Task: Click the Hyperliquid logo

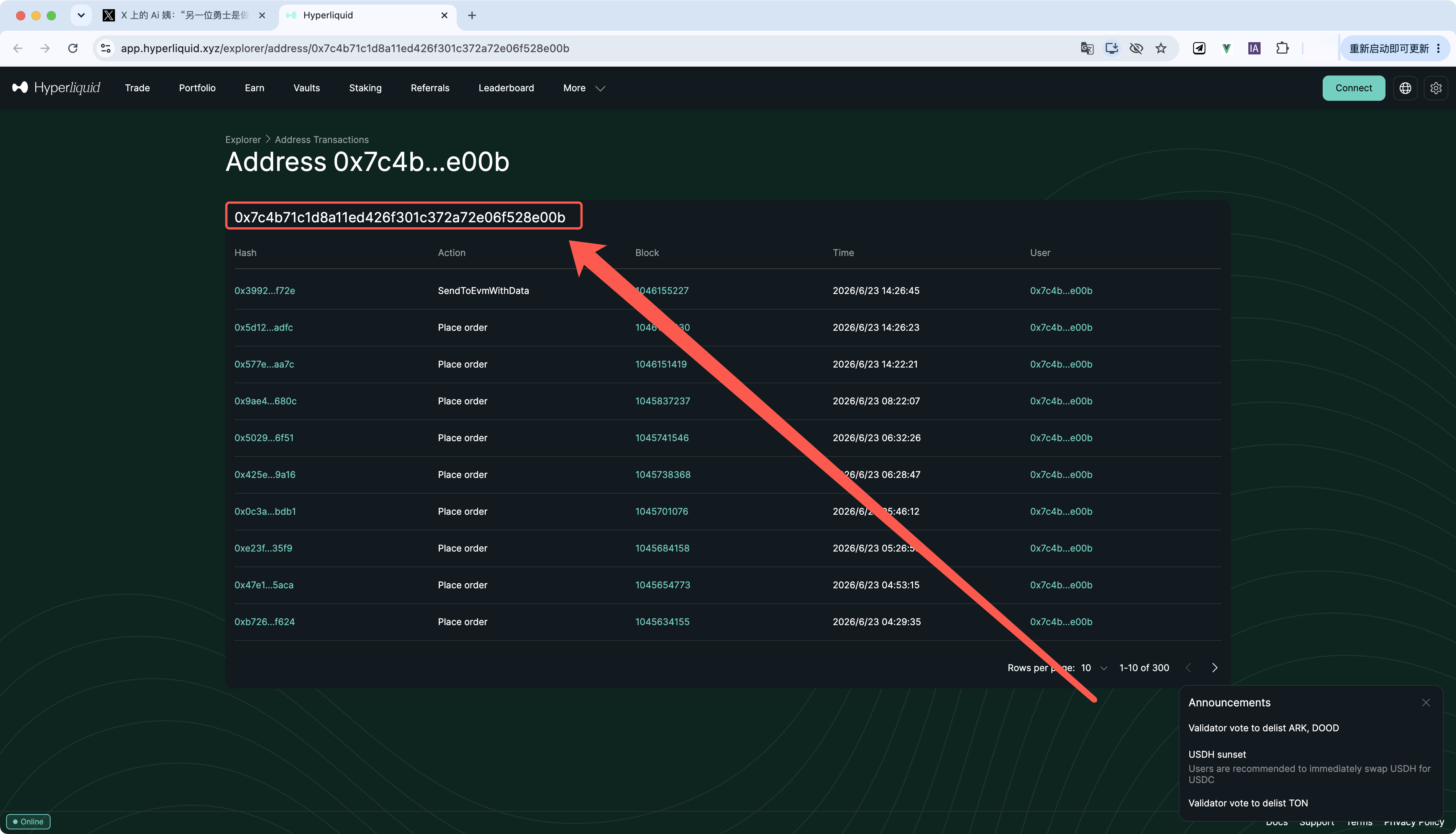Action: coord(56,88)
